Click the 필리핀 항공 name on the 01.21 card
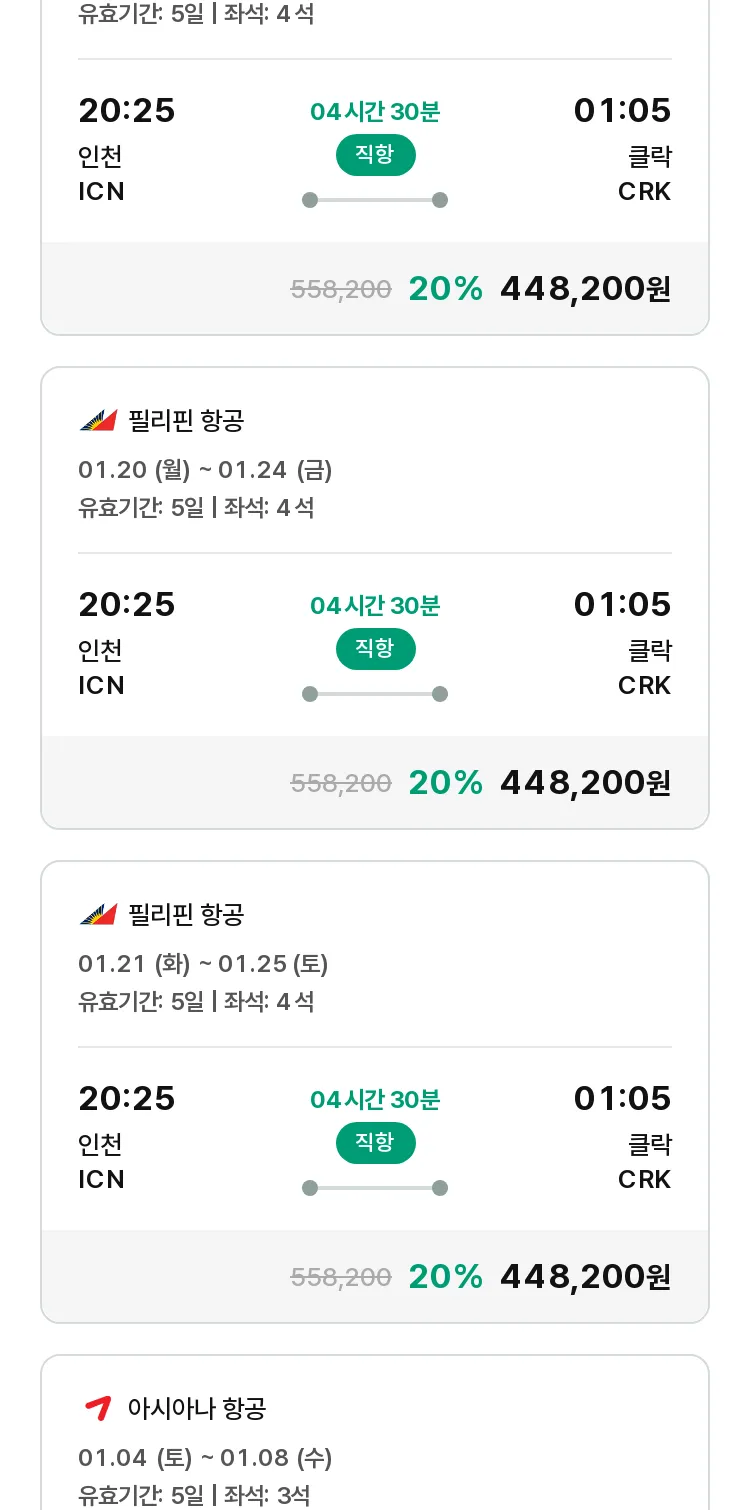 tap(186, 915)
